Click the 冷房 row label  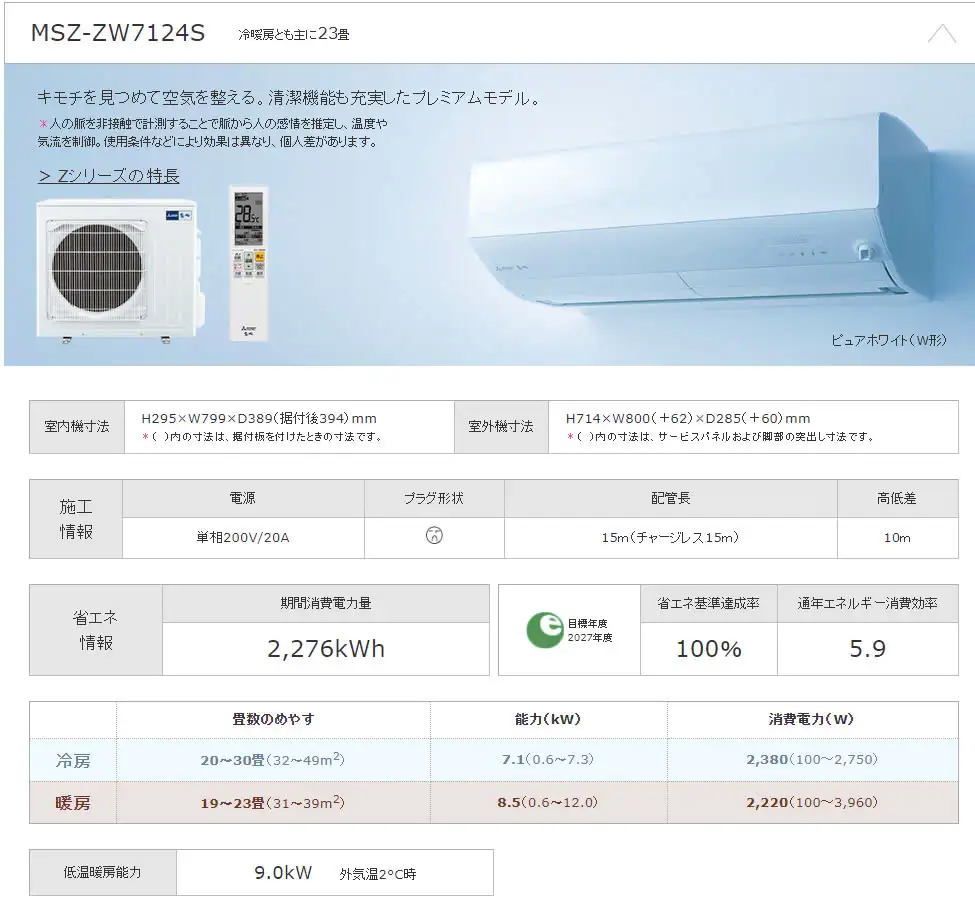[x=73, y=761]
